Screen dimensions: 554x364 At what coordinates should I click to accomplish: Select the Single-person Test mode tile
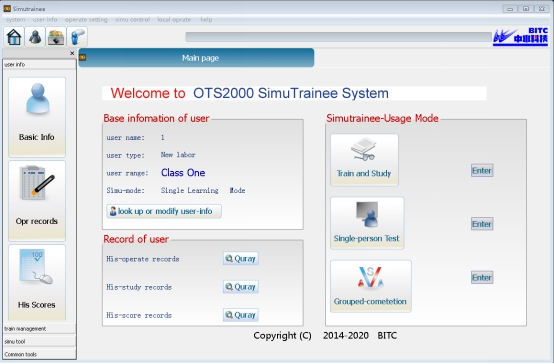click(x=367, y=223)
